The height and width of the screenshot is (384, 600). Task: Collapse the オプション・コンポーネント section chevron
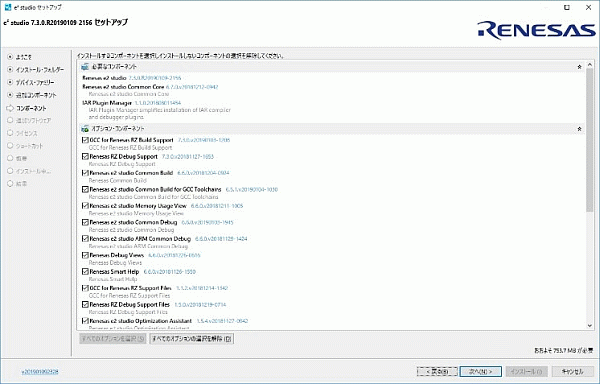(579, 129)
